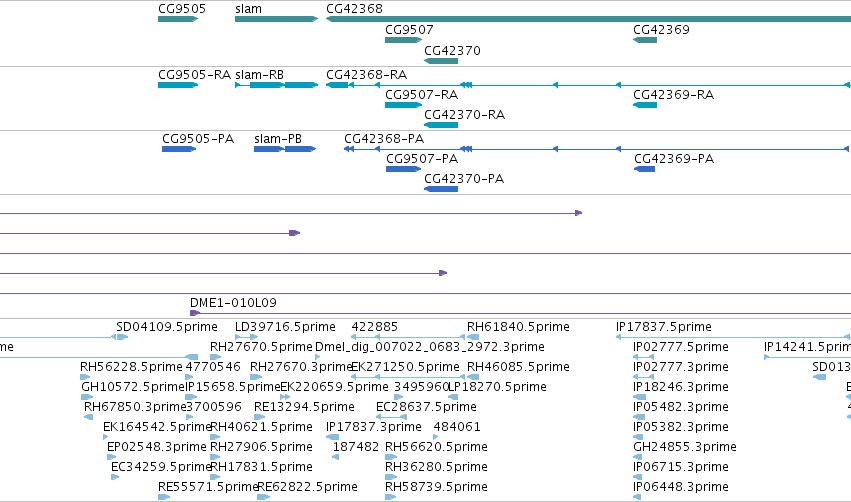This screenshot has width=851, height=502.
Task: Click EST LP18270.5prime
Action: 497,387
